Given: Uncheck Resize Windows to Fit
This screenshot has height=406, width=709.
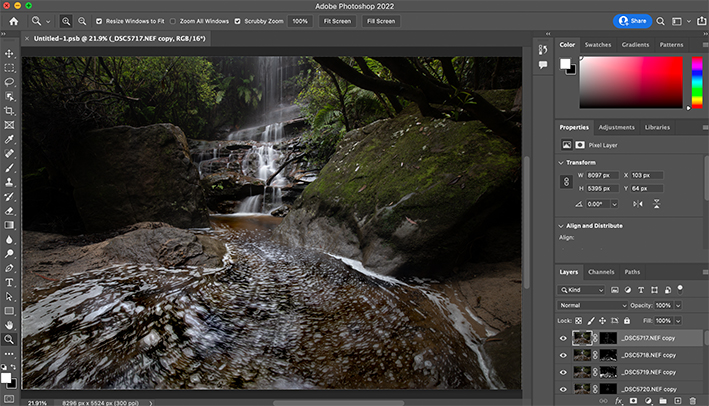Looking at the screenshot, I should (99, 20).
